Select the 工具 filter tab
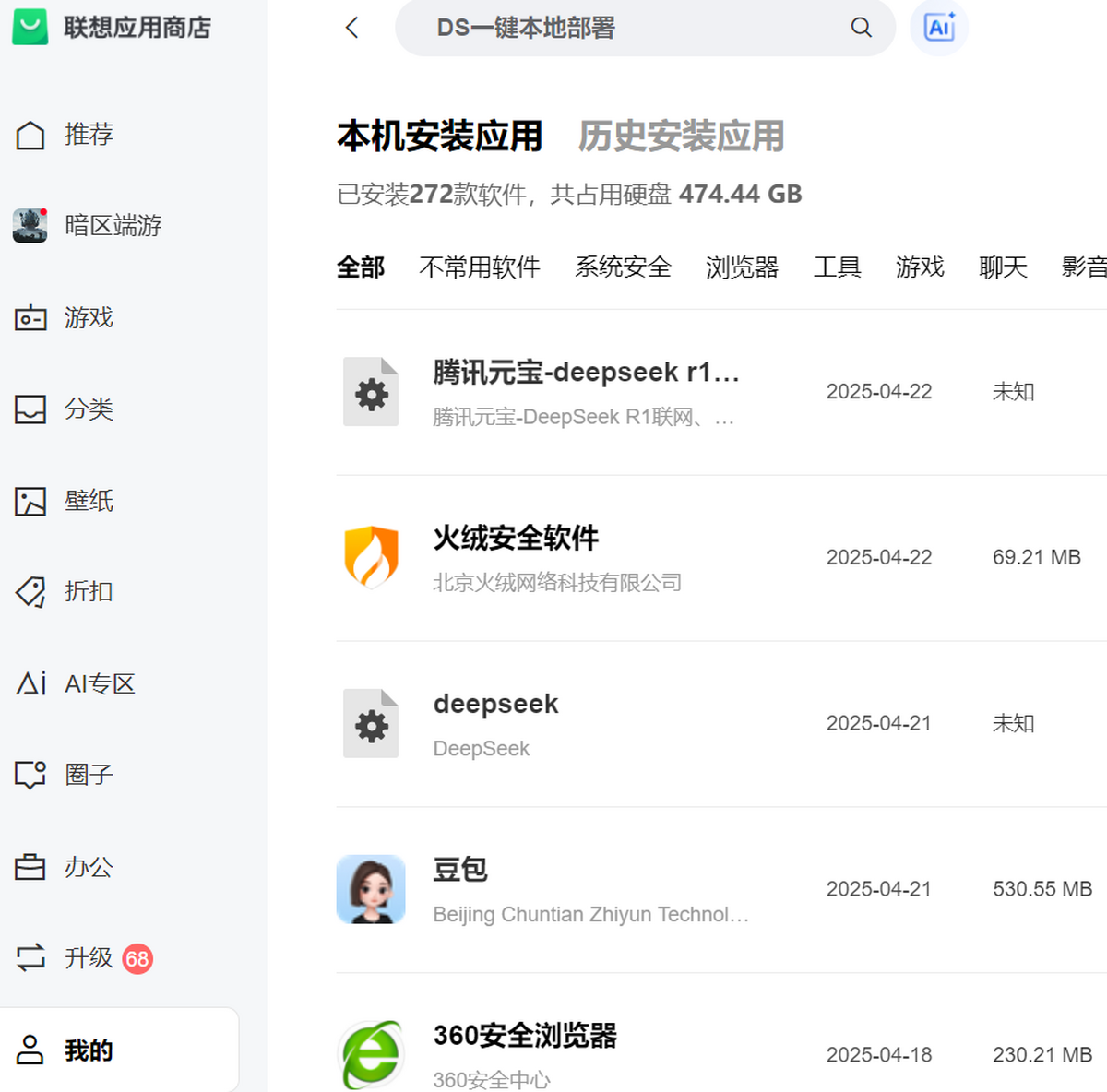Viewport: 1107px width, 1092px height. pyautogui.click(x=838, y=267)
